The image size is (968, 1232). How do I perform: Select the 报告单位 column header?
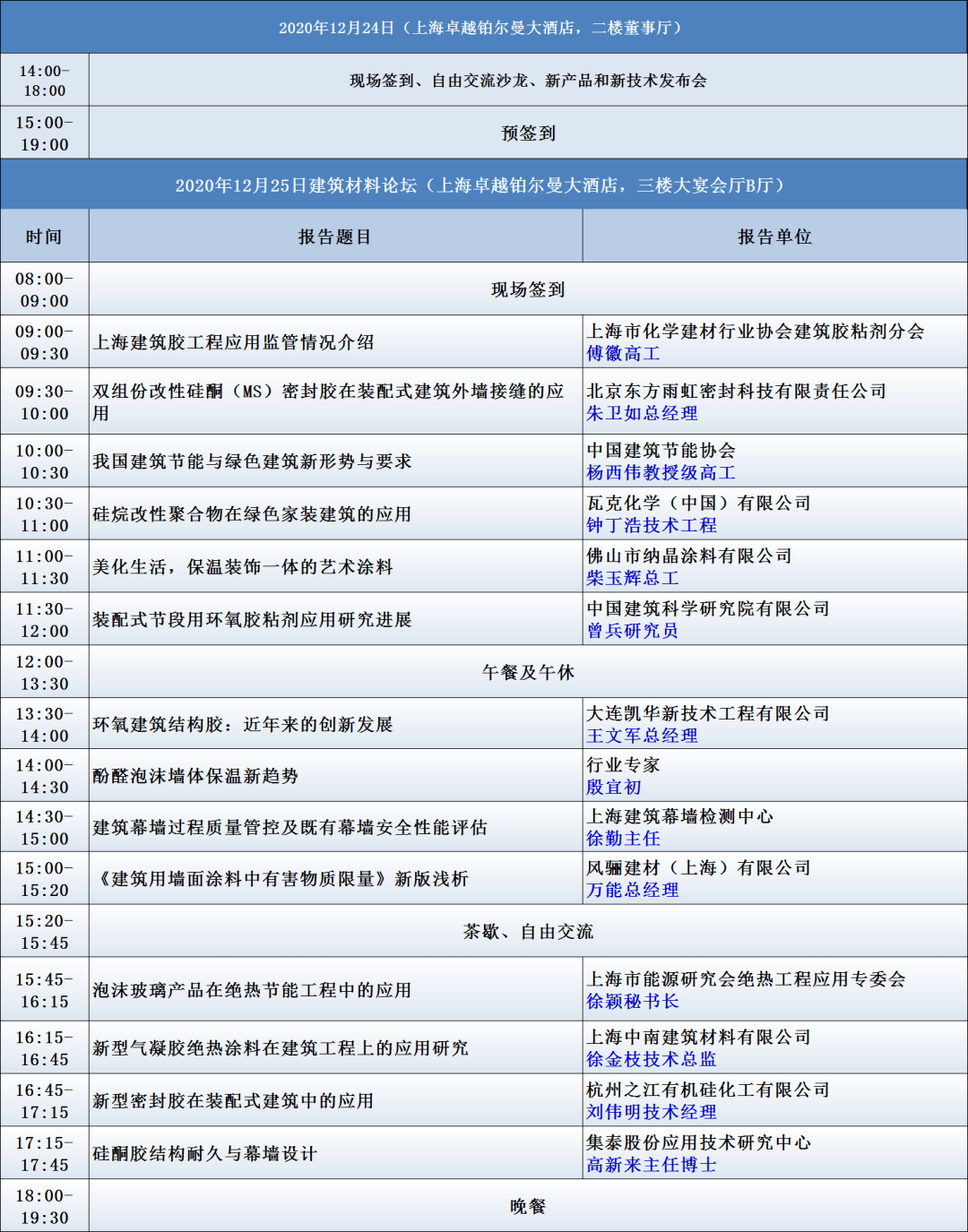[x=774, y=237]
